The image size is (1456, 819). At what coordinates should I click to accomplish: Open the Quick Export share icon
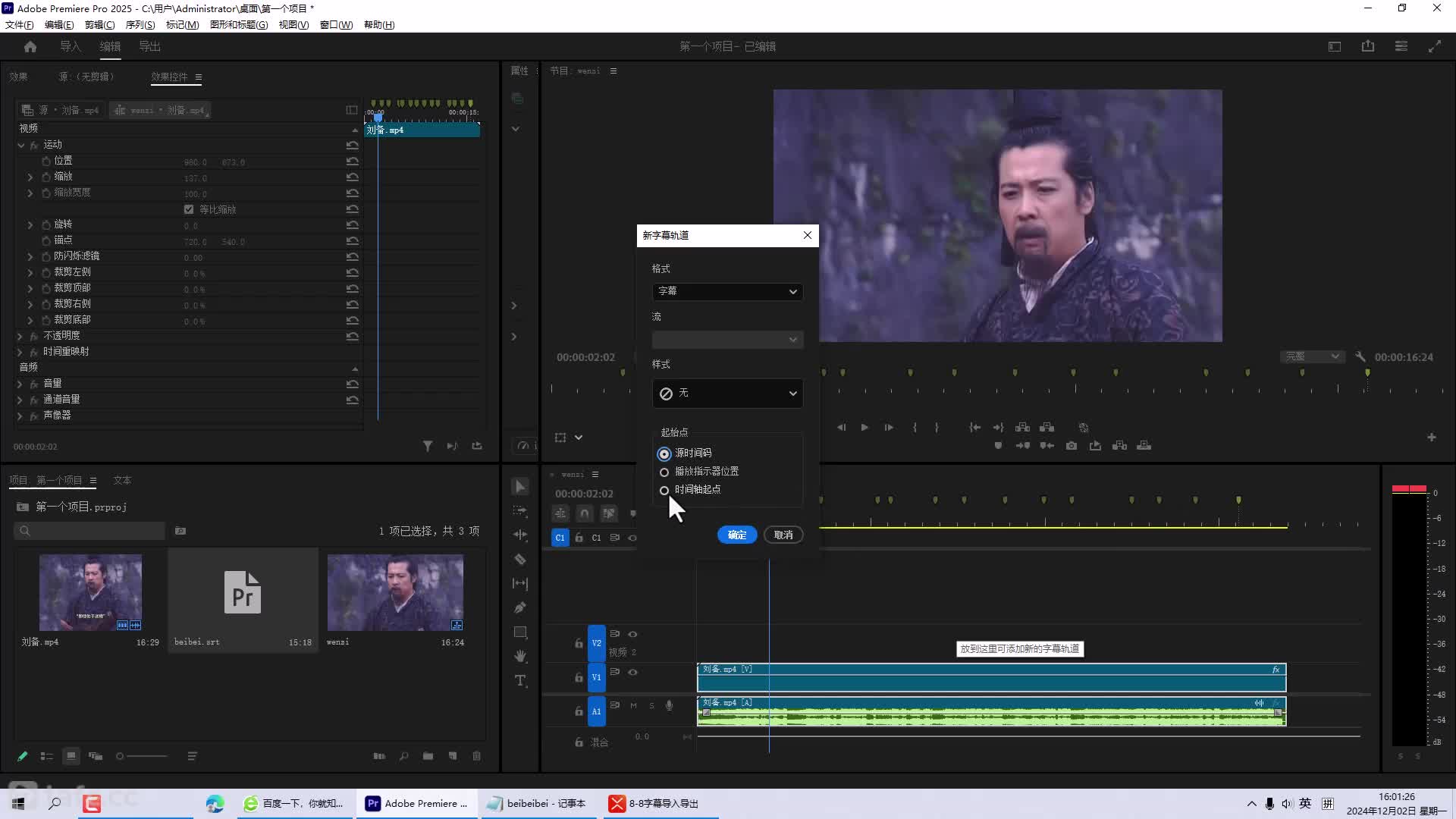click(x=1368, y=46)
